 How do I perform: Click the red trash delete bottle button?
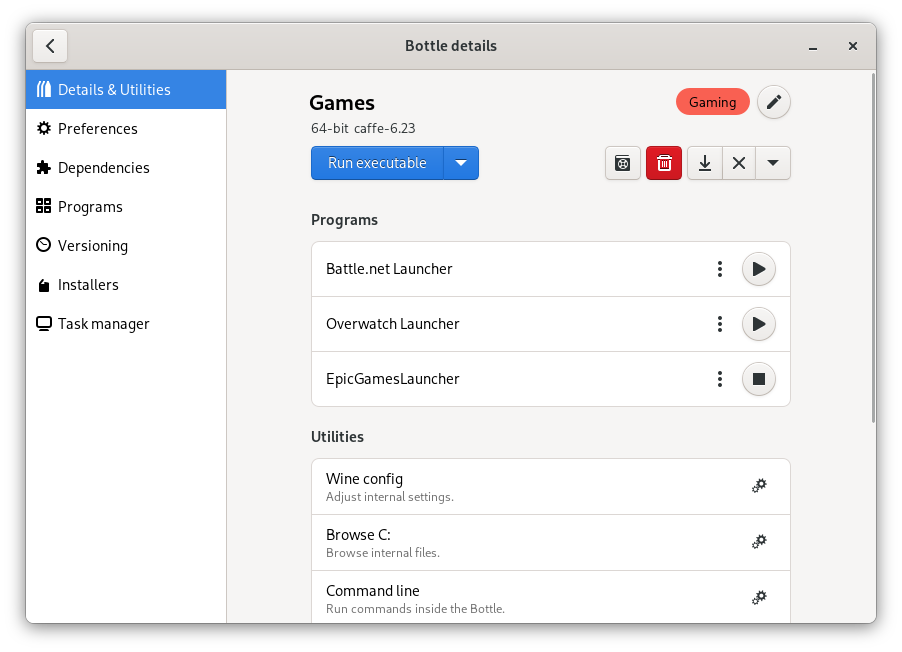point(663,163)
